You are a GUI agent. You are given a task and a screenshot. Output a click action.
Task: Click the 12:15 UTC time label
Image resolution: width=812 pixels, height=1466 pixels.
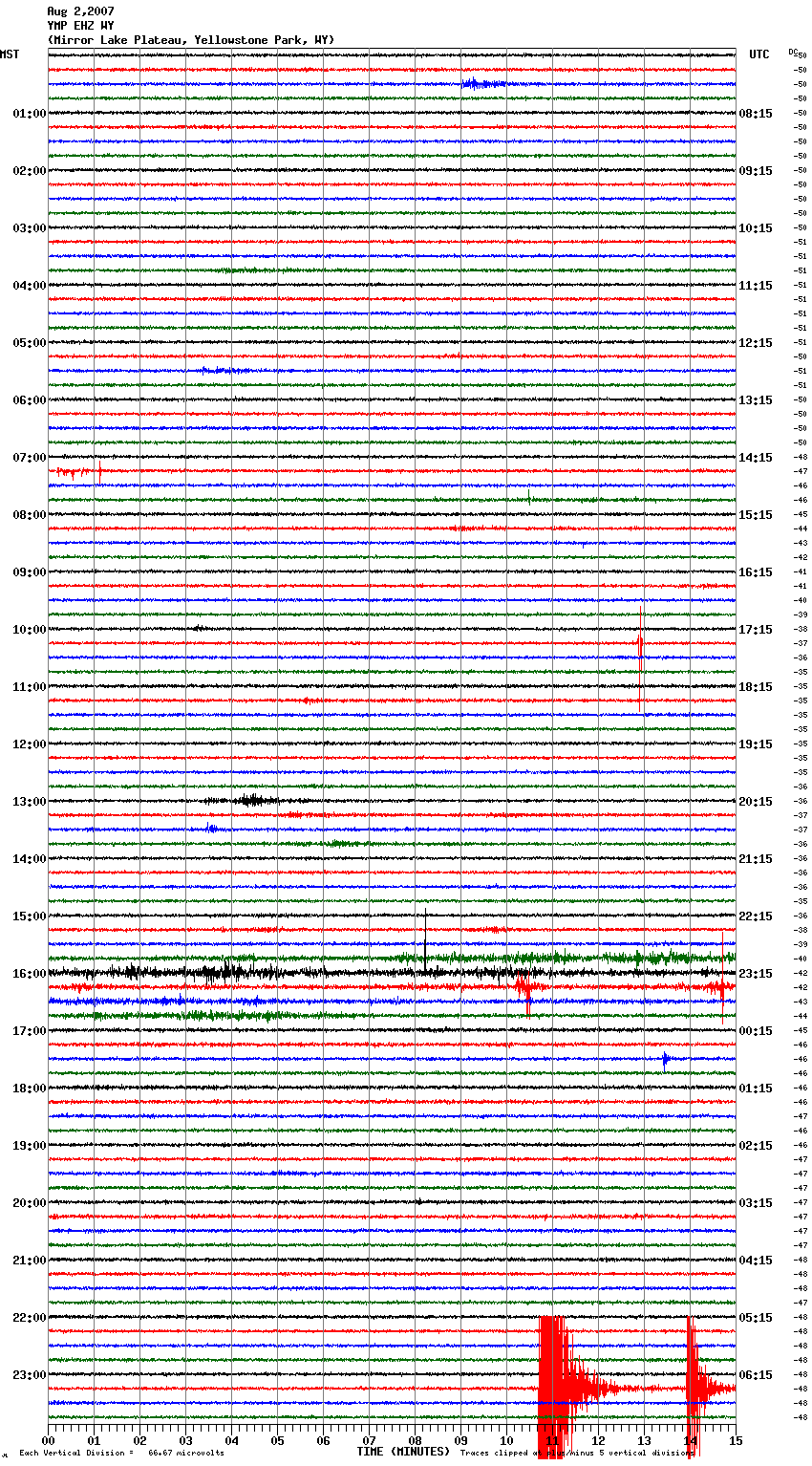click(x=756, y=343)
